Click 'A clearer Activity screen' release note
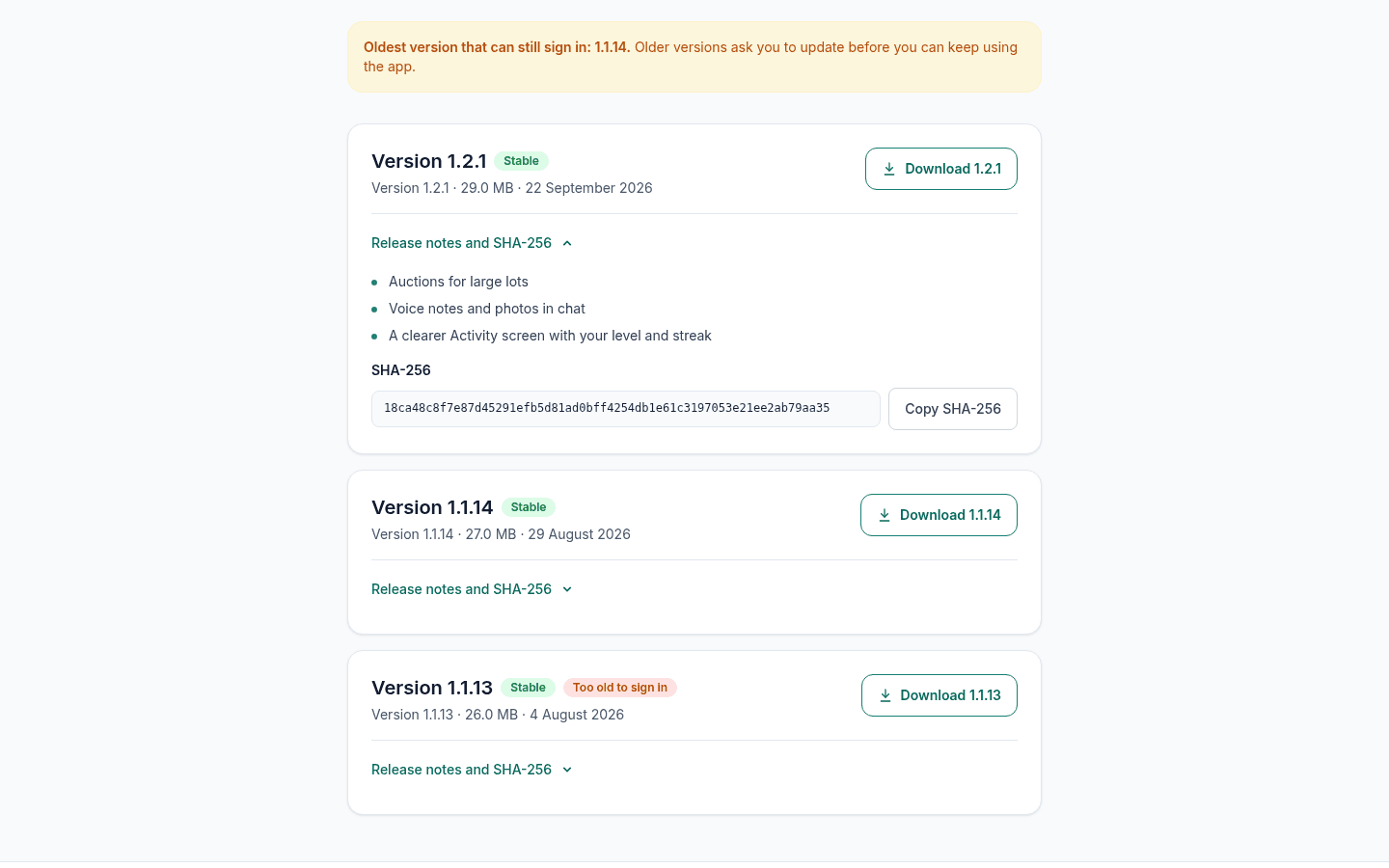 pyautogui.click(x=550, y=336)
